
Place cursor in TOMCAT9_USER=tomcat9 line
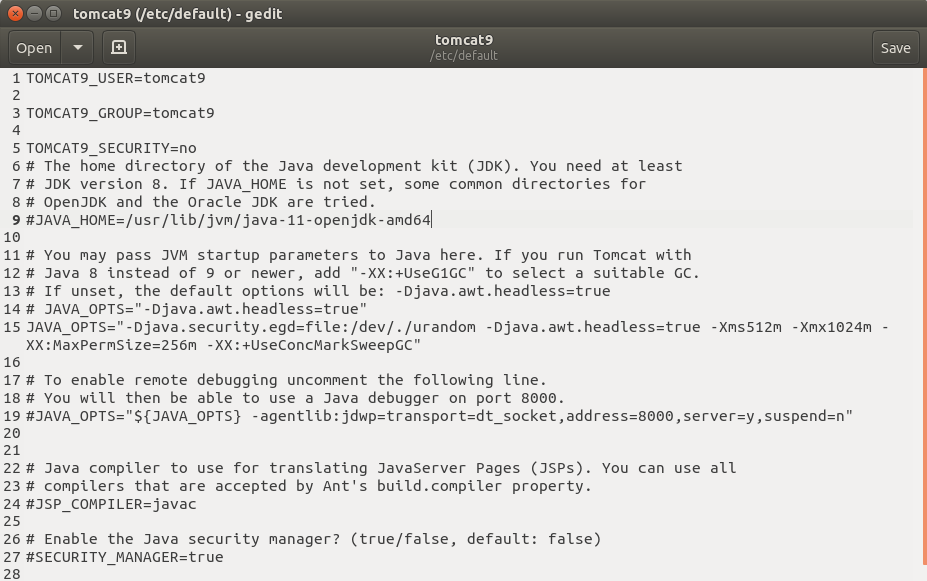[115, 77]
